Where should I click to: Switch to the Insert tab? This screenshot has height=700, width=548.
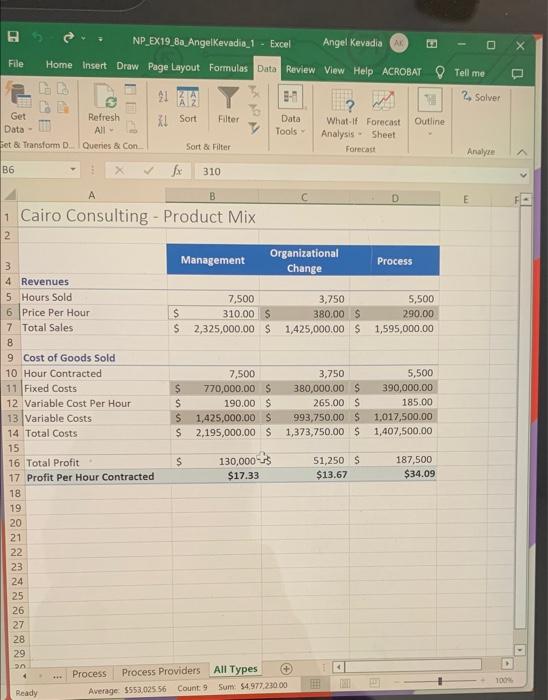click(94, 66)
